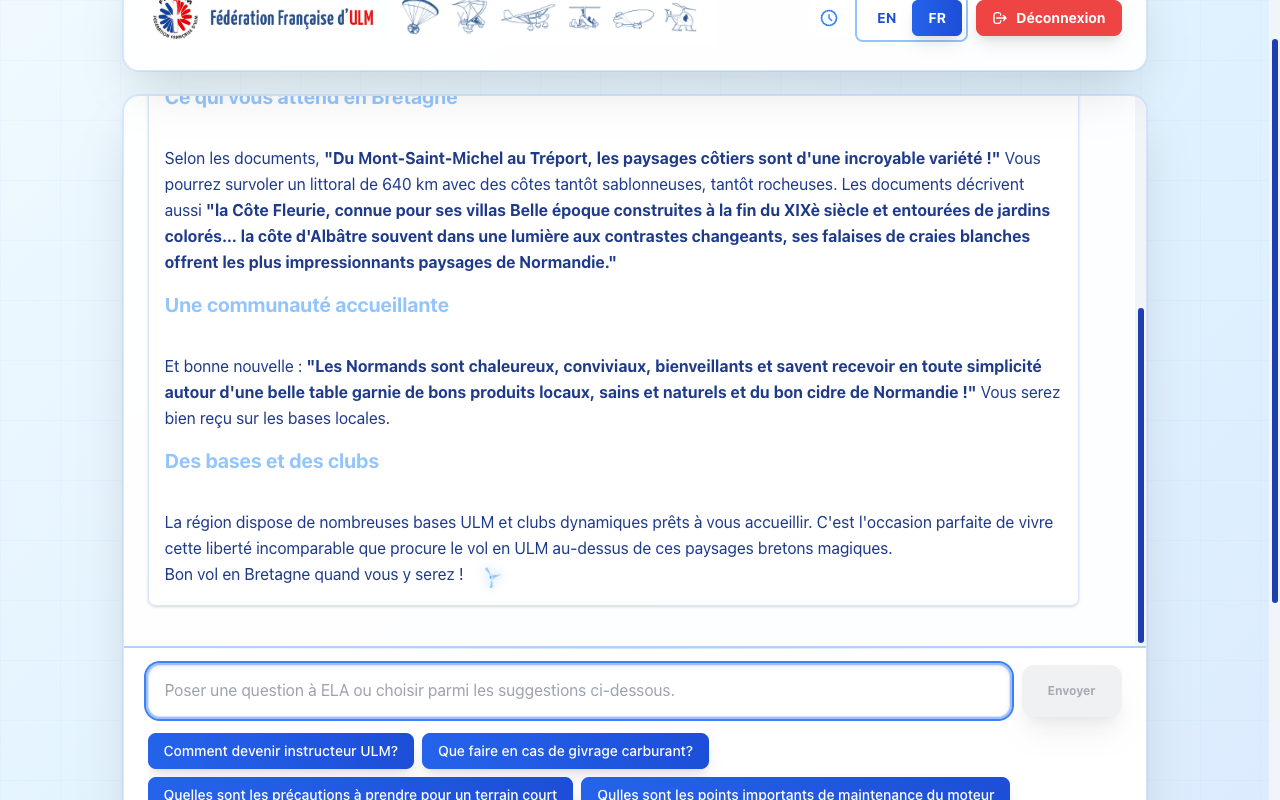Switch language to EN

click(886, 18)
